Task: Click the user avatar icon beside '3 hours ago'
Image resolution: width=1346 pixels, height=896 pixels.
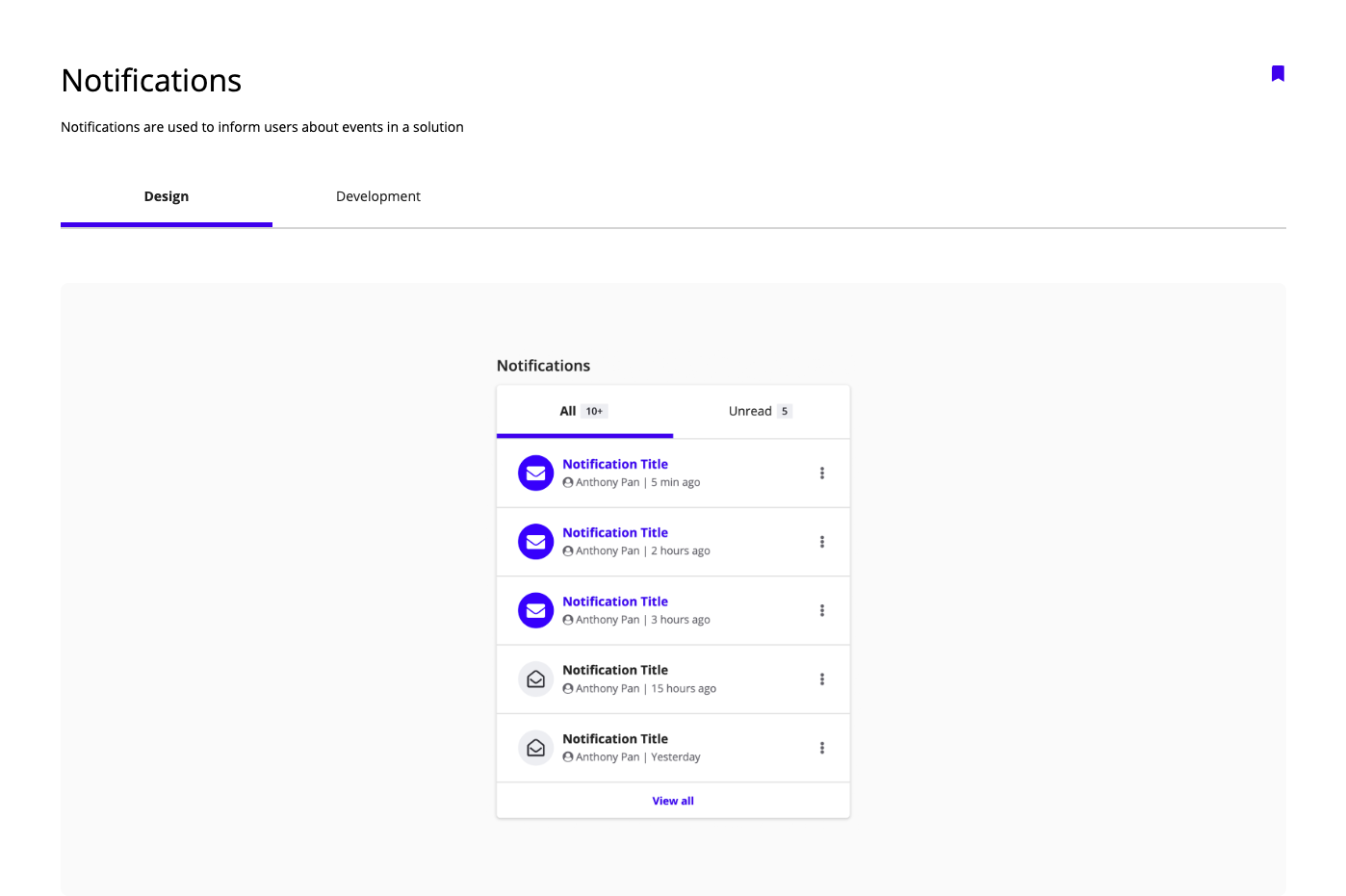Action: click(x=568, y=620)
